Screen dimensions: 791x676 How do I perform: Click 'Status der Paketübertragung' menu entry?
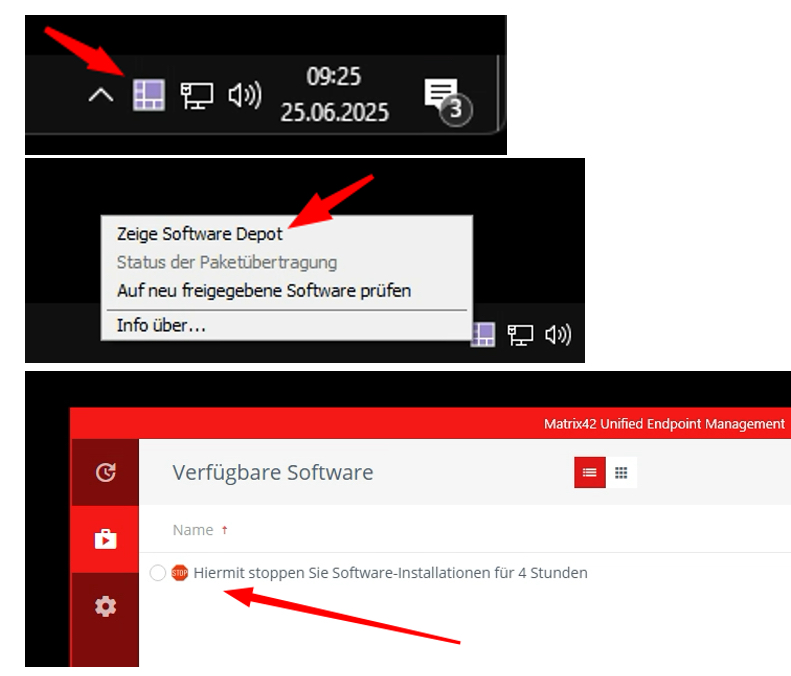(x=227, y=262)
